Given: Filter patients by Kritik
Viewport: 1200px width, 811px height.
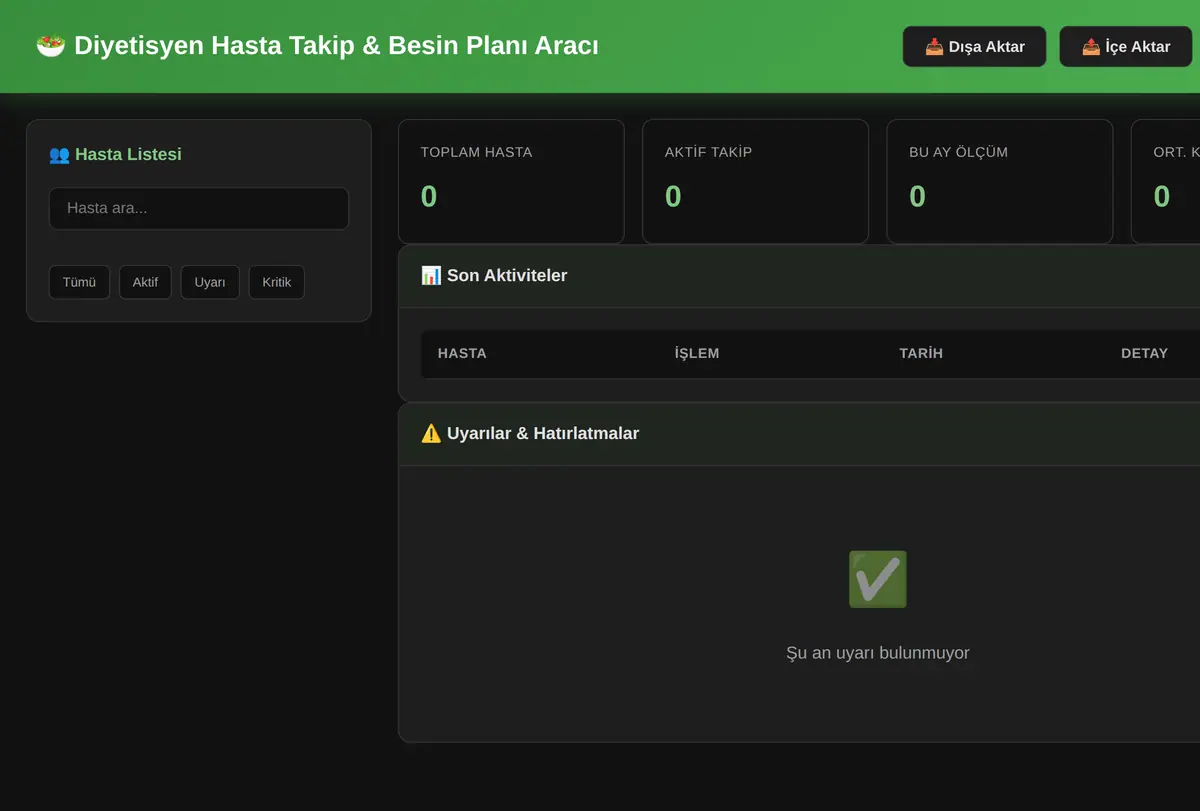Looking at the screenshot, I should (x=276, y=282).
